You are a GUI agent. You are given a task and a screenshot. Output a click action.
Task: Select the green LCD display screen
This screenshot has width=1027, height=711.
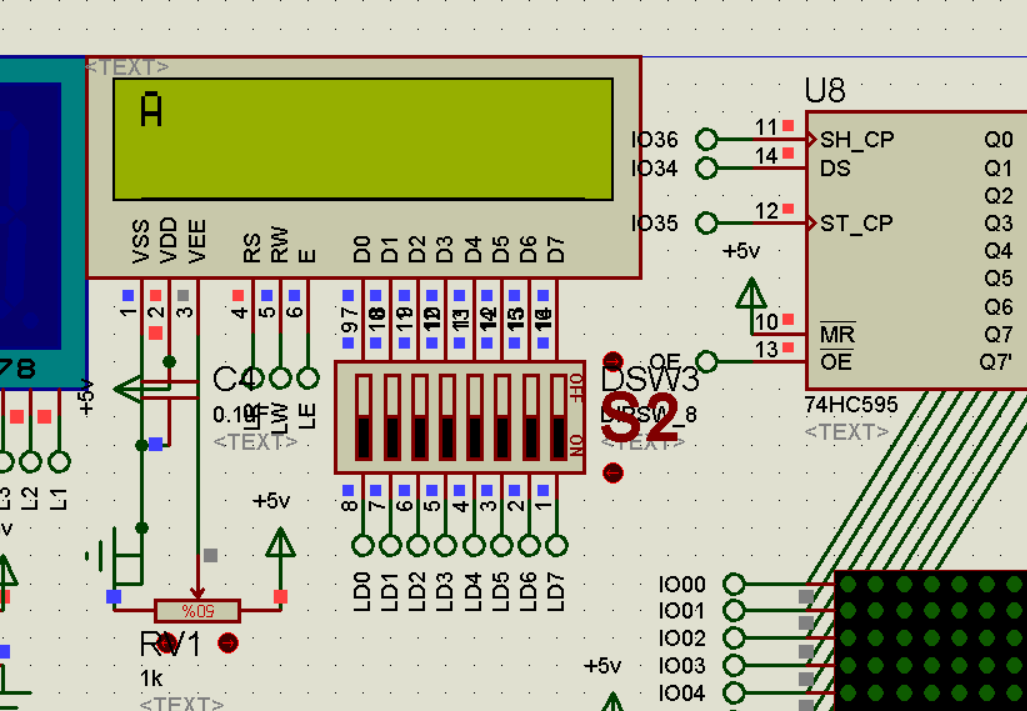tap(364, 139)
